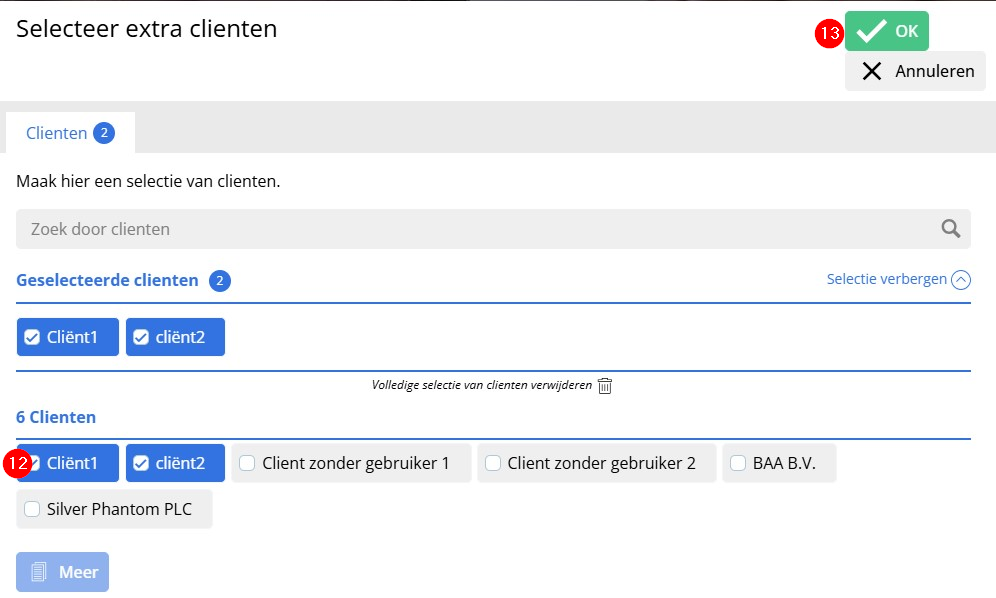
Task: Uncheck Cliënt1 in Geselecteerde clienten
Action: pyautogui.click(x=68, y=337)
